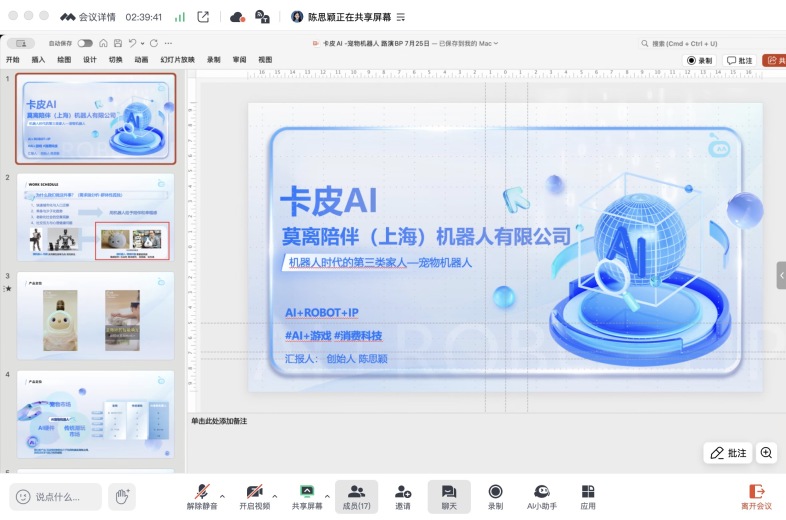The image size is (786, 520).
Task: Open the chat panel
Action: pos(449,495)
